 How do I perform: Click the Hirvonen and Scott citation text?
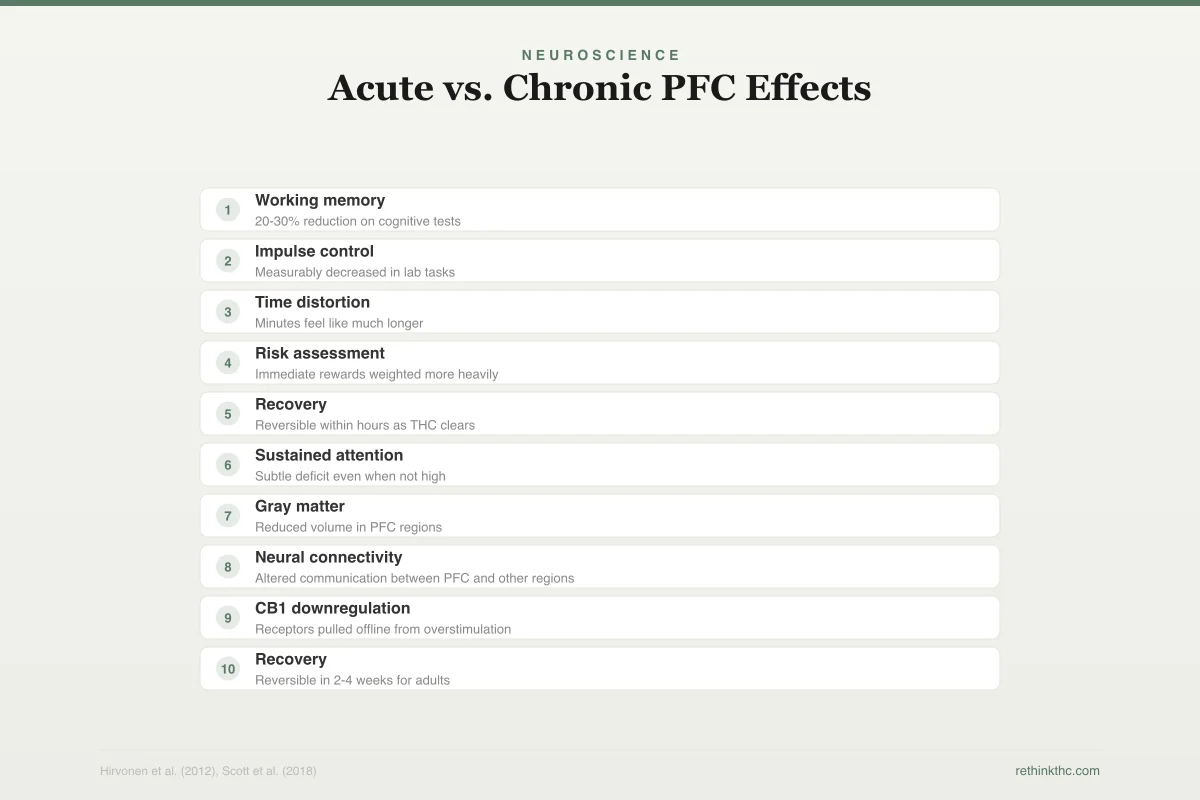[208, 771]
